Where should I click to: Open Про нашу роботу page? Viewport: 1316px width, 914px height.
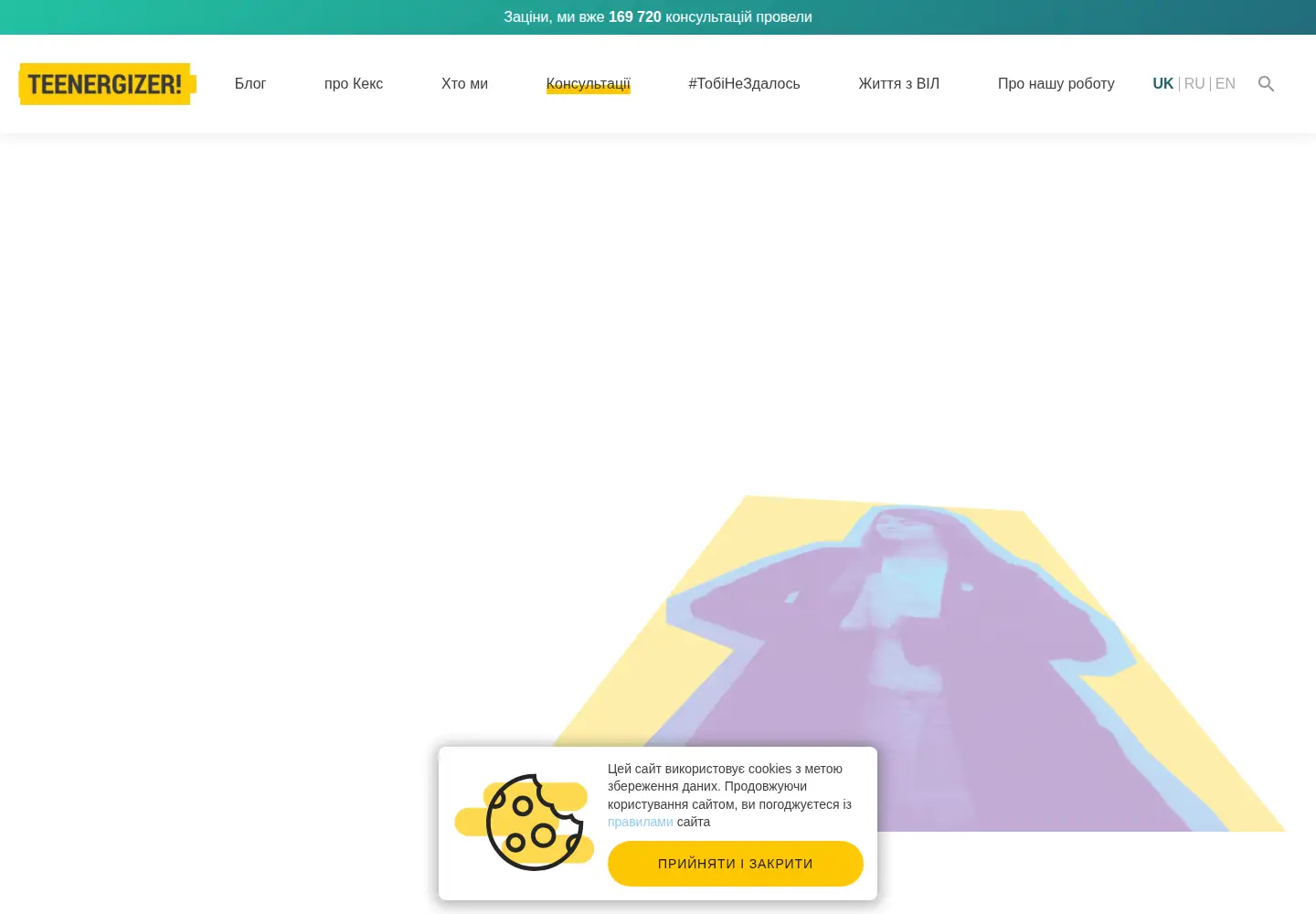[x=1056, y=84]
